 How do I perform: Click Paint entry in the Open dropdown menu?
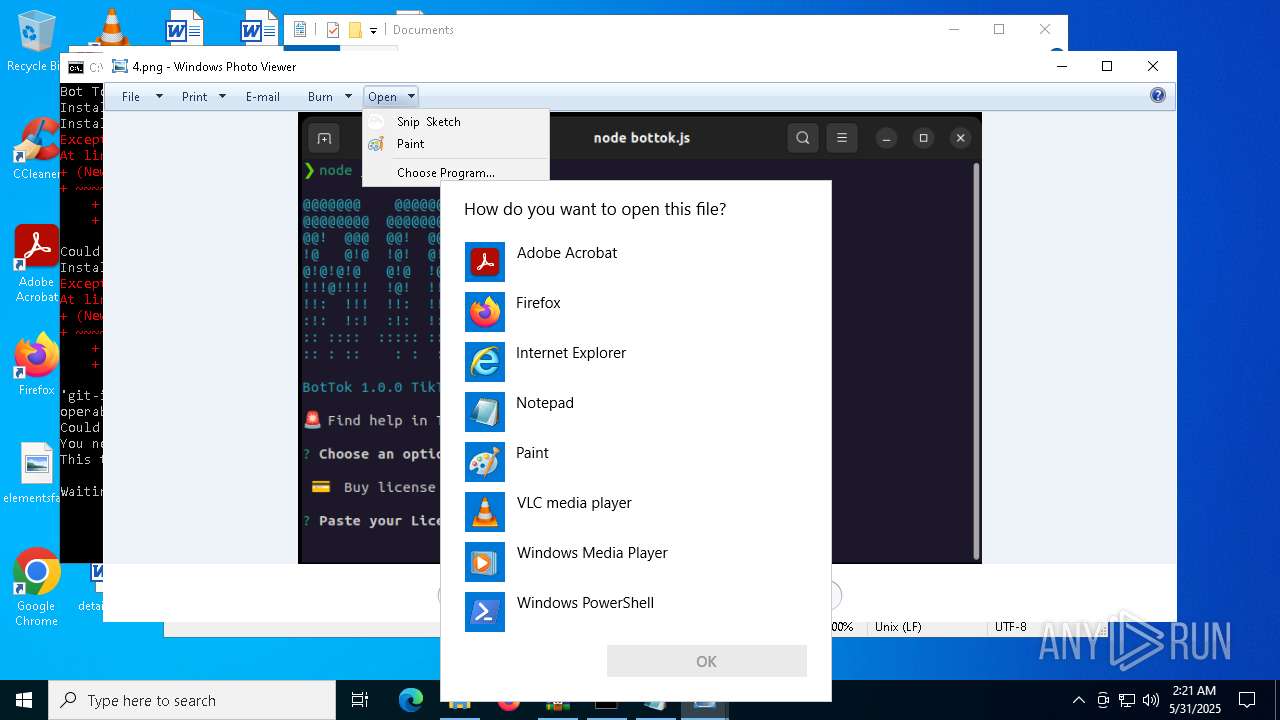click(456, 144)
